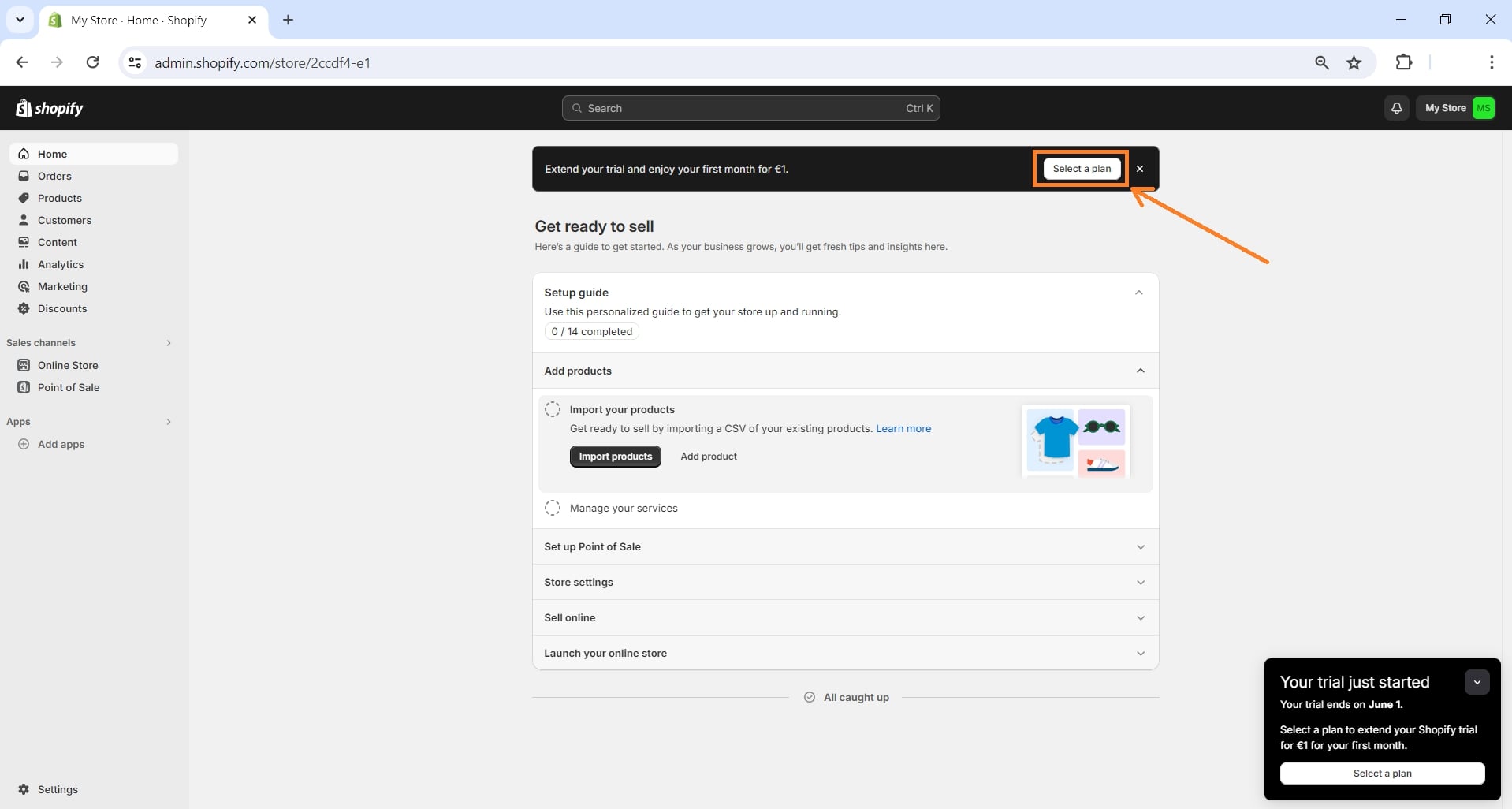Mark Manage your services as done
1512x809 pixels.
click(x=553, y=508)
